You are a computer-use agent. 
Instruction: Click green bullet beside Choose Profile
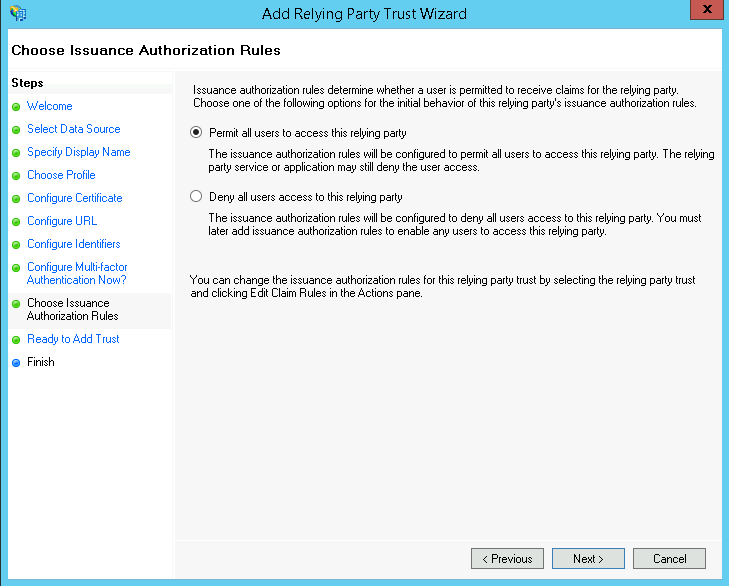coord(16,176)
